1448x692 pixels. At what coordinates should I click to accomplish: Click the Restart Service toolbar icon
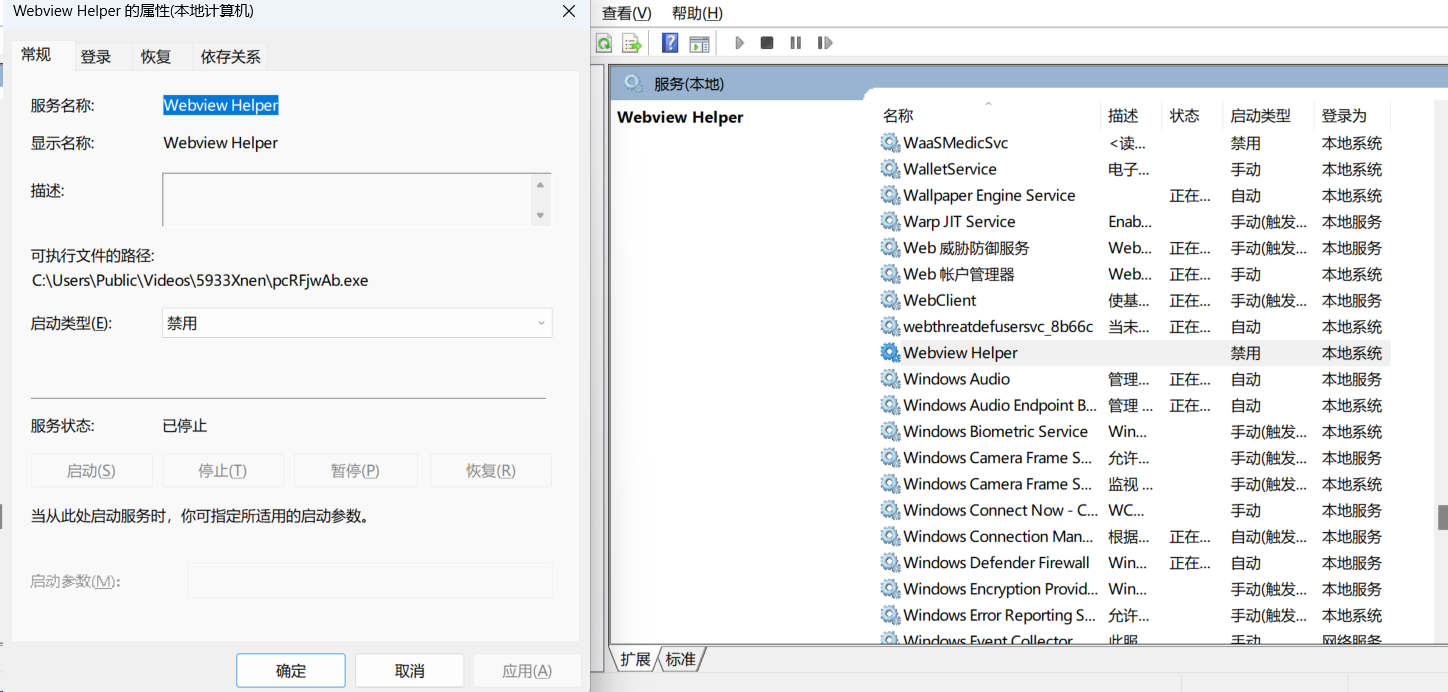coord(825,43)
